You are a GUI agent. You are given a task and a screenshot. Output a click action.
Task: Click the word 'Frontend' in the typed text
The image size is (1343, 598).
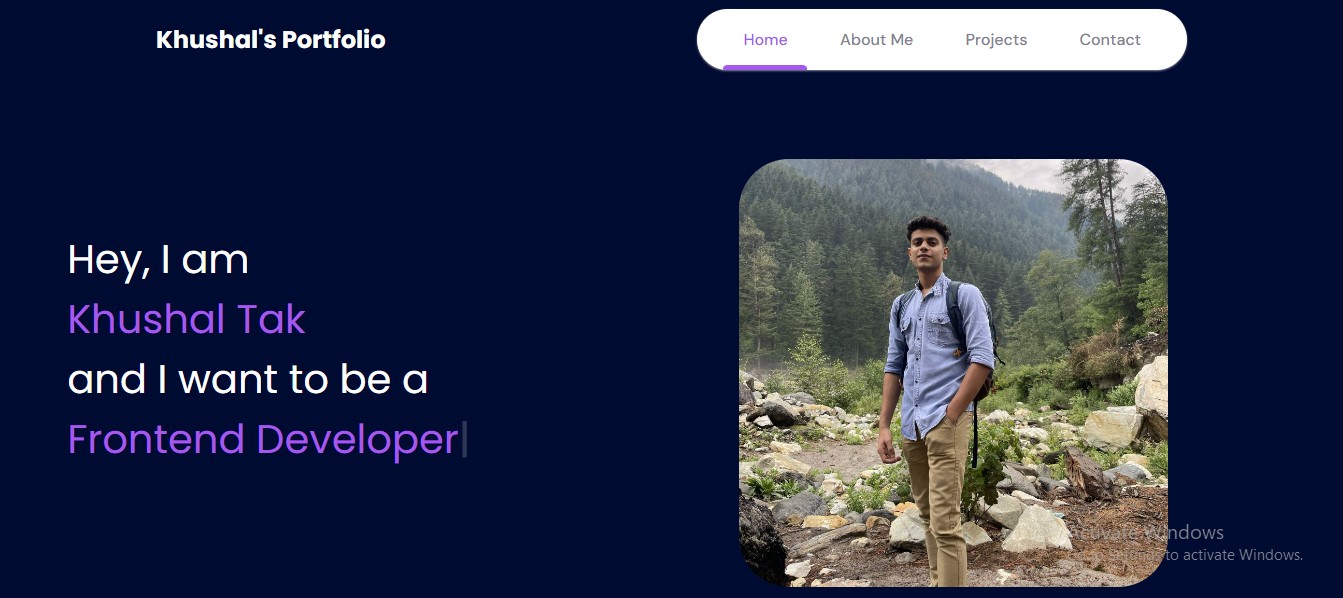pos(156,440)
